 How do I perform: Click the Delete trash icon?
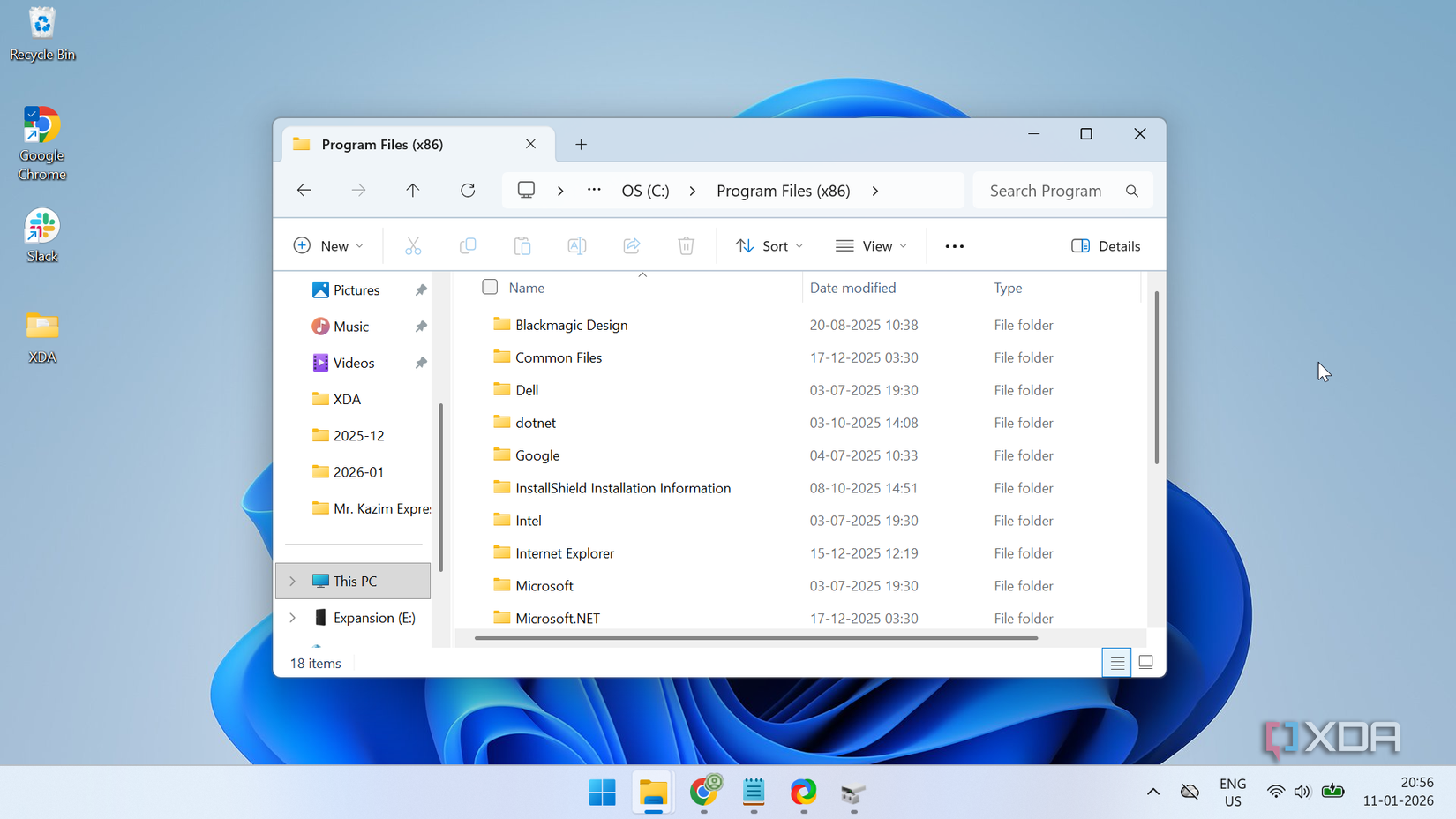click(x=686, y=245)
